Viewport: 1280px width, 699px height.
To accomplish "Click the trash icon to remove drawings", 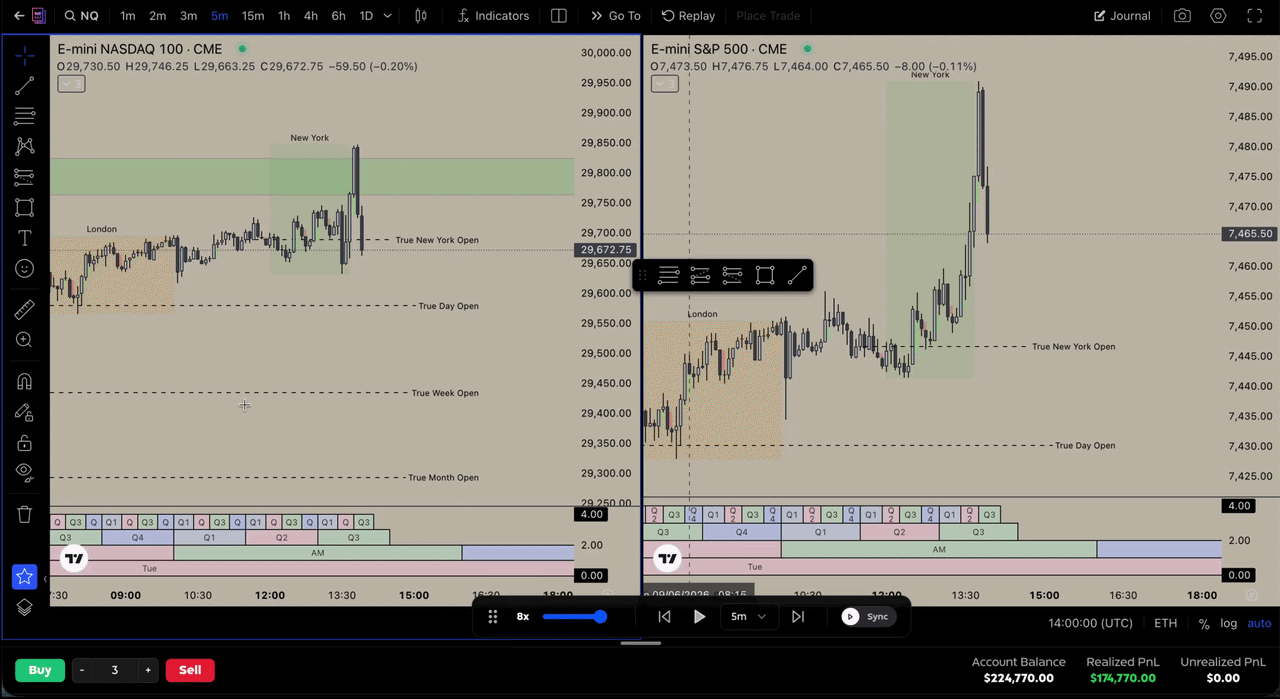I will (25, 515).
